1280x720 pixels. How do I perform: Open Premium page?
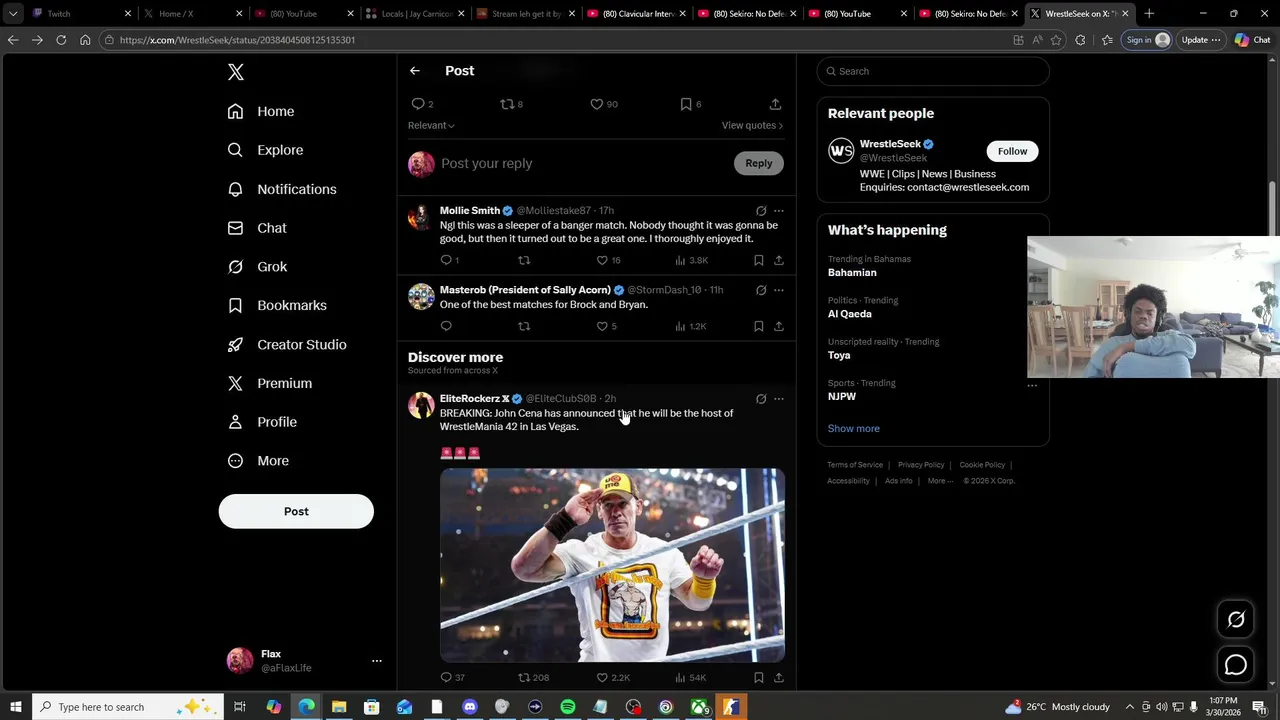(270, 383)
